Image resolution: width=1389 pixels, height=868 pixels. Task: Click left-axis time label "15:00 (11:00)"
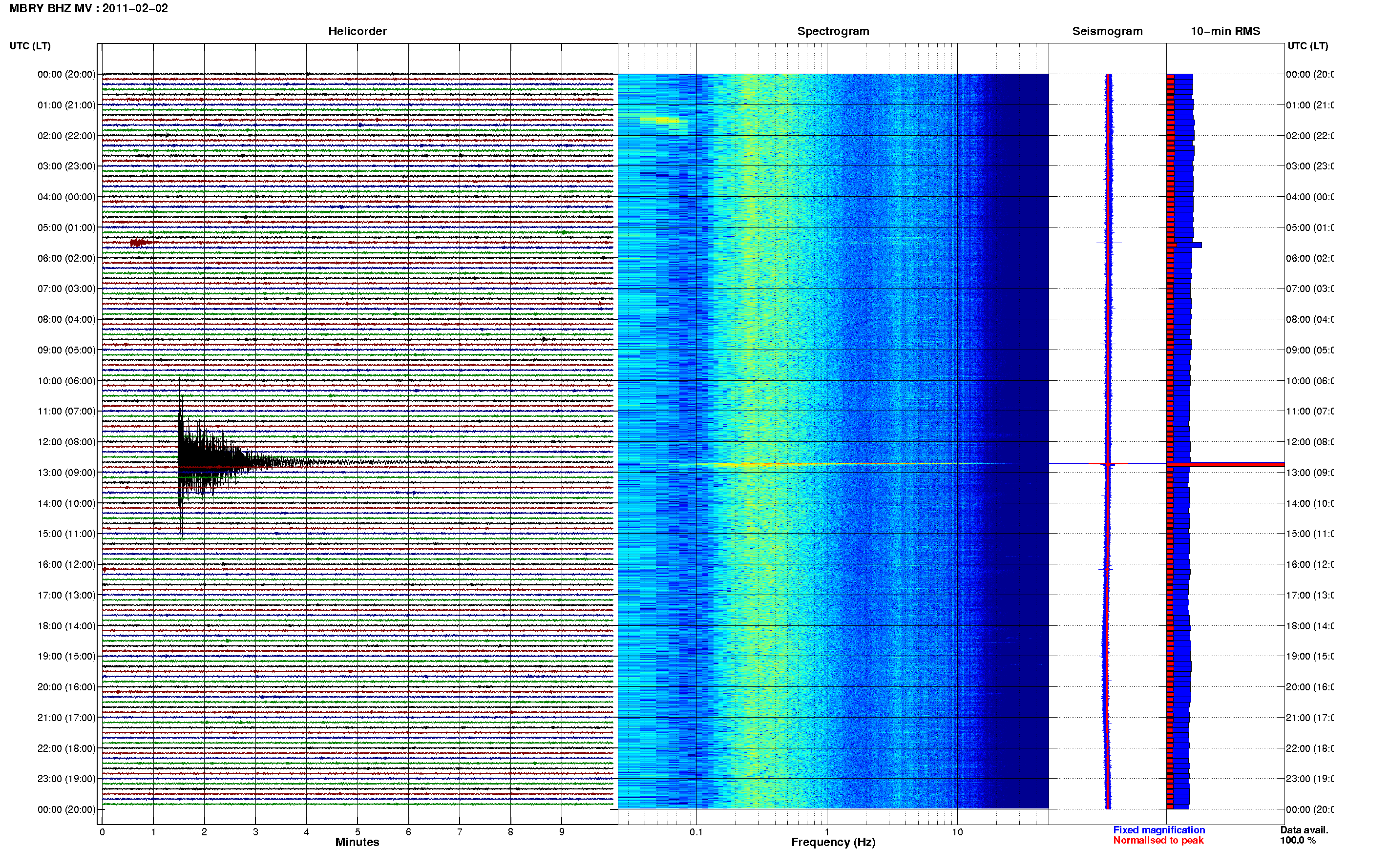click(x=66, y=533)
